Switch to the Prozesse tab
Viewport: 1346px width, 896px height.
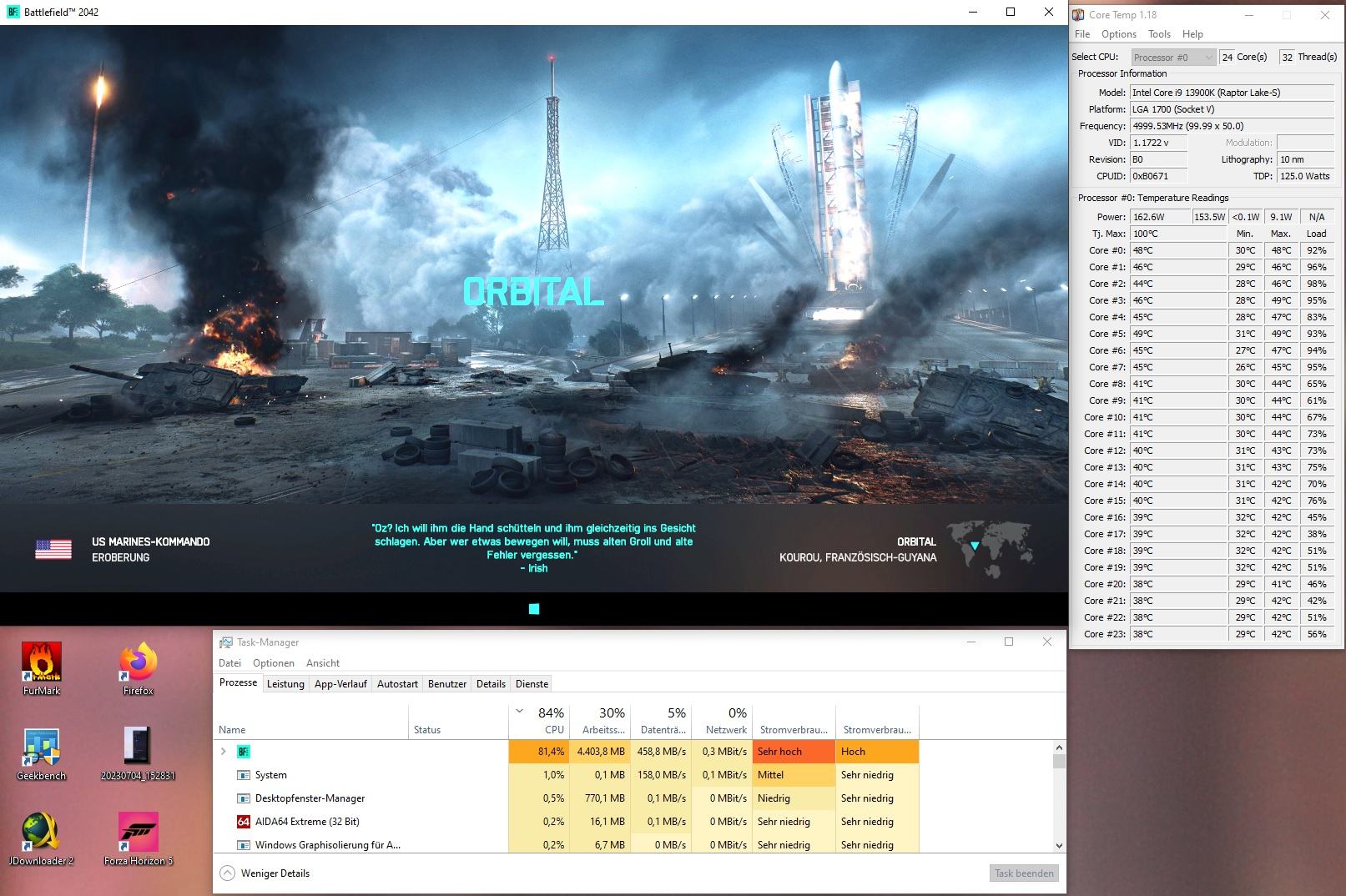pos(238,682)
